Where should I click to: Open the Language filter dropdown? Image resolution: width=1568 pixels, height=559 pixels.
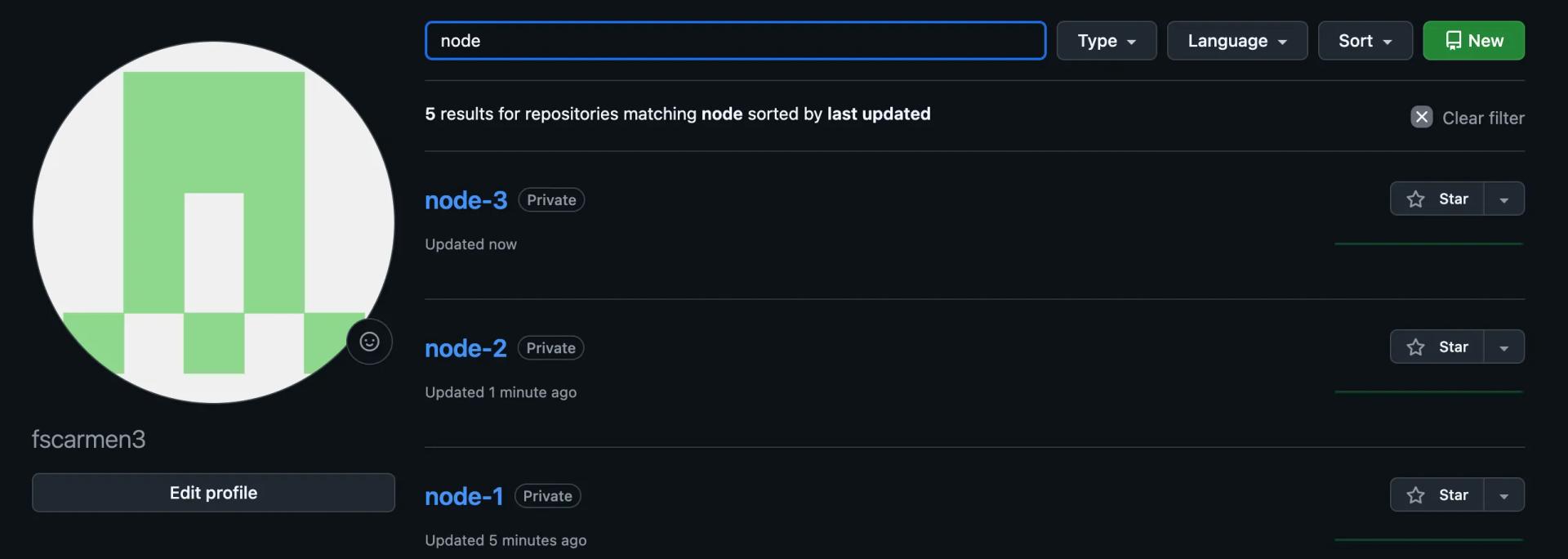pos(1236,41)
